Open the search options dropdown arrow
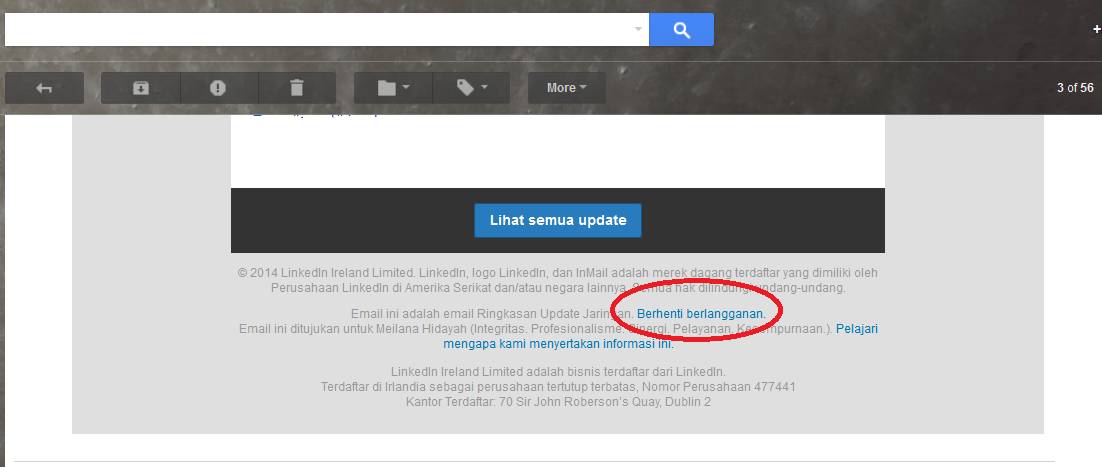Viewport: 1102px width, 467px height. [638, 30]
